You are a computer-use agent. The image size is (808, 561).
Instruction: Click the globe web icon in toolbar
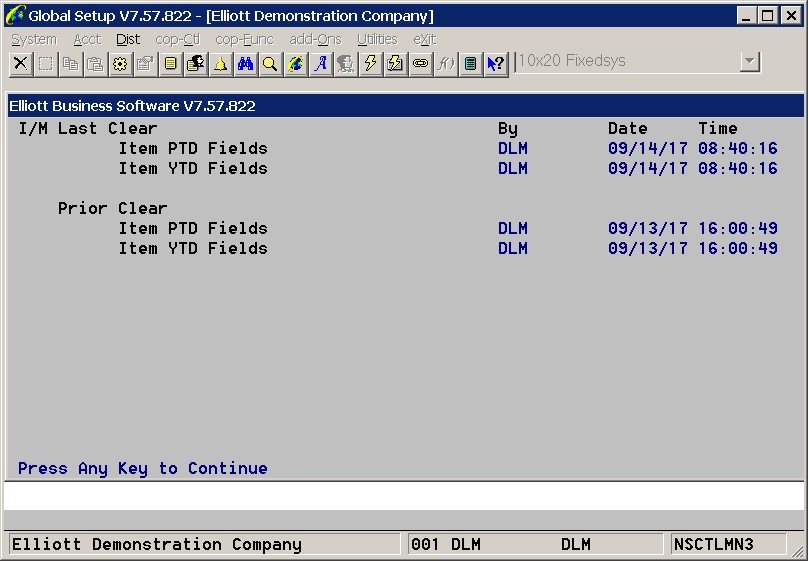[295, 64]
